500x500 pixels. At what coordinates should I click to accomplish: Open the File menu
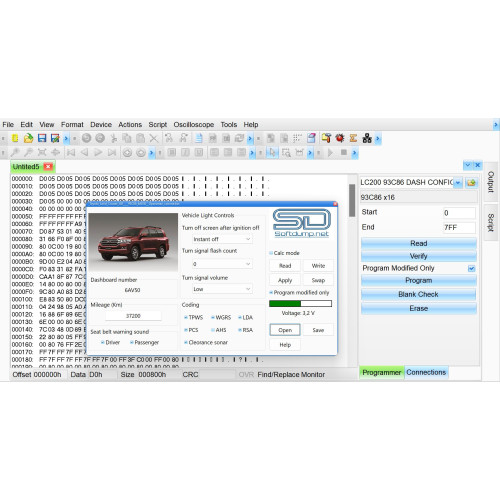click(x=8, y=125)
